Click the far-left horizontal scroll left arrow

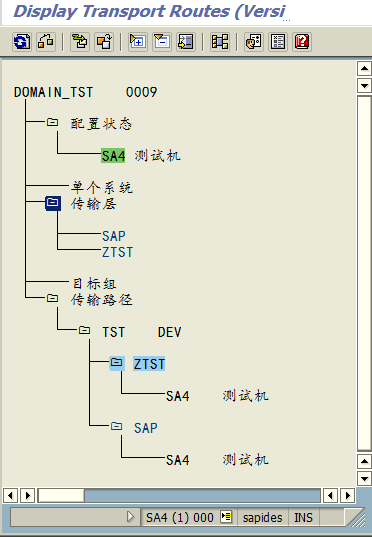coord(10,495)
